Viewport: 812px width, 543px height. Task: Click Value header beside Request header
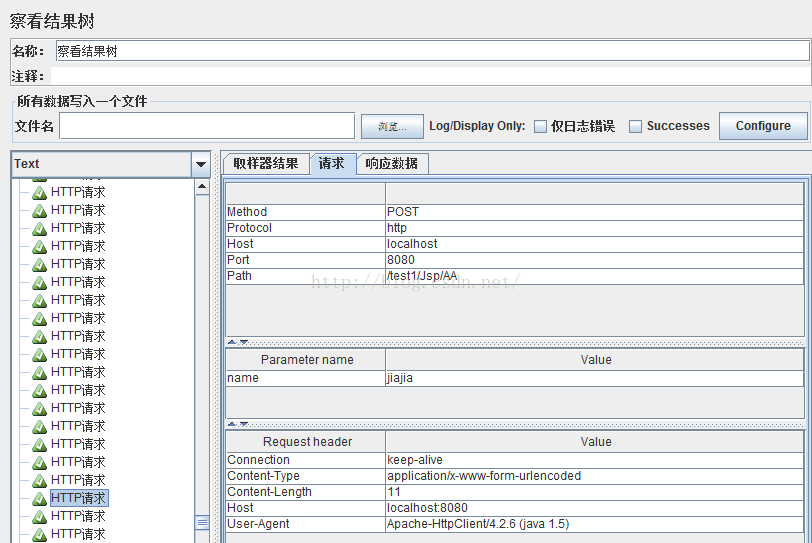[x=595, y=442]
